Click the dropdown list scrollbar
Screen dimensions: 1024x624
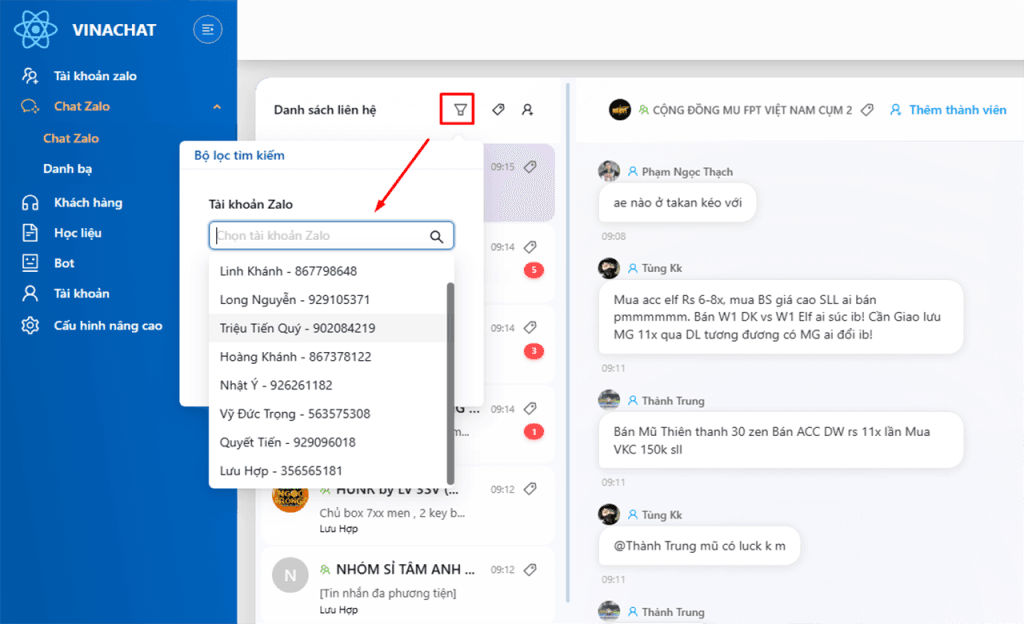point(450,380)
